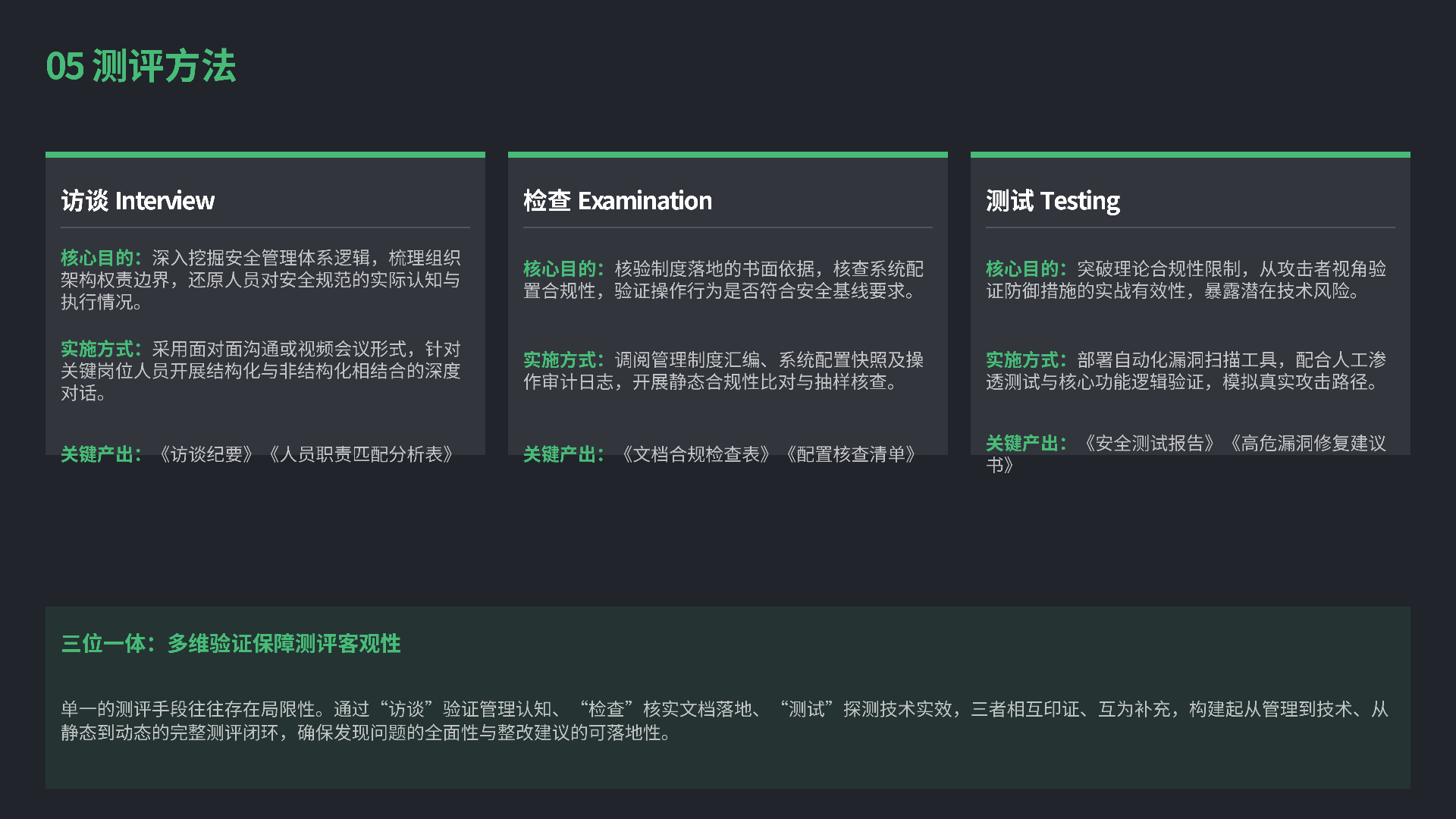Click "关键产出:" label in the Examination card
The width and height of the screenshot is (1456, 819).
click(x=564, y=454)
